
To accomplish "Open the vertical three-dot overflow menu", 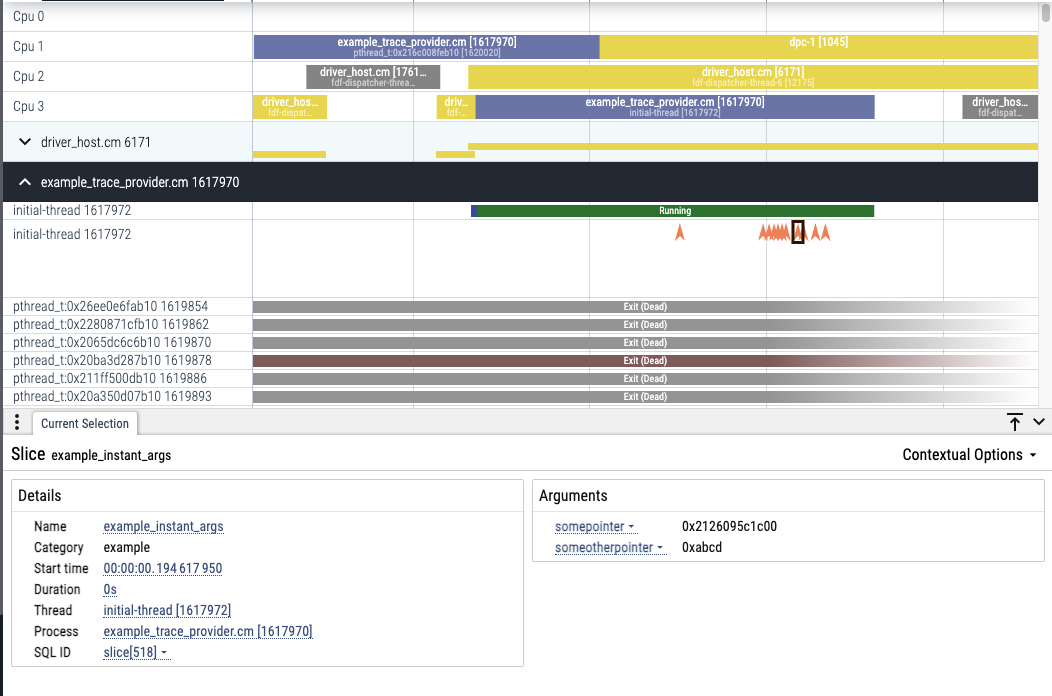I will click(x=16, y=422).
